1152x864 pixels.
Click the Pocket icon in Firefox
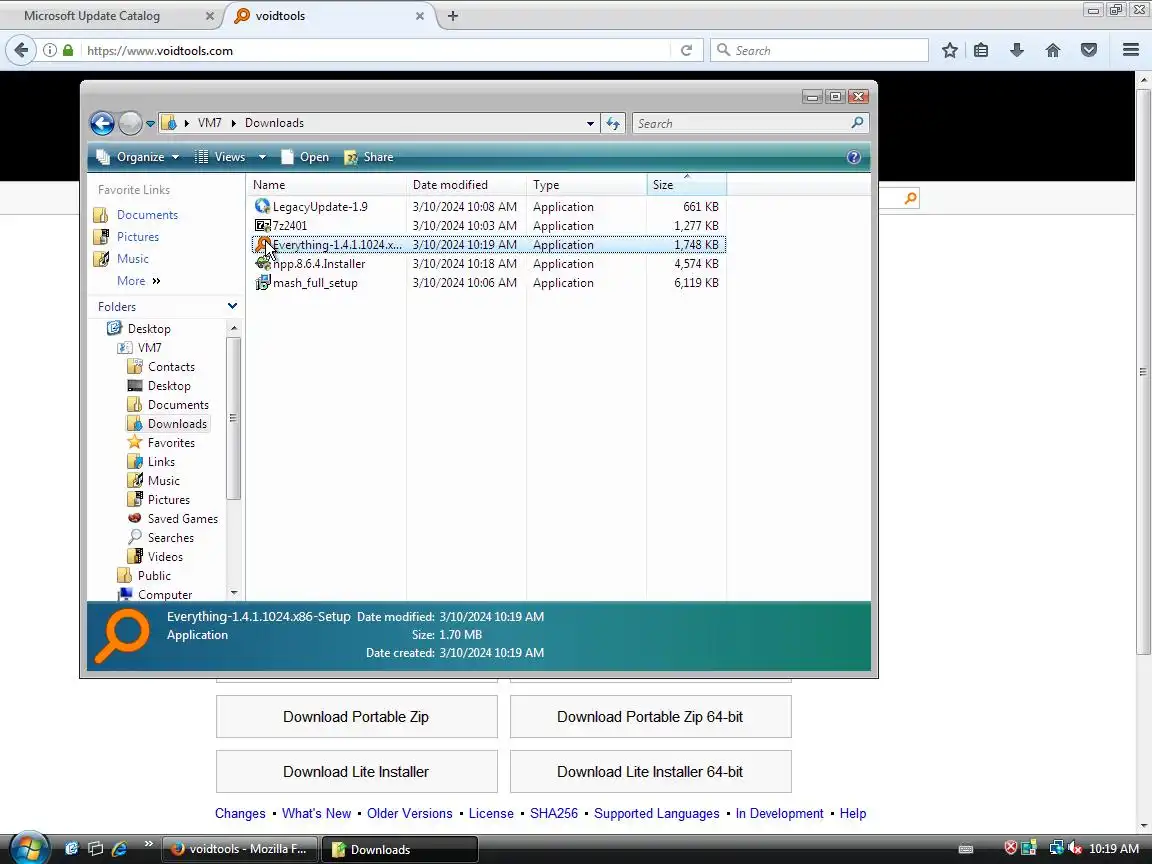(x=1089, y=50)
